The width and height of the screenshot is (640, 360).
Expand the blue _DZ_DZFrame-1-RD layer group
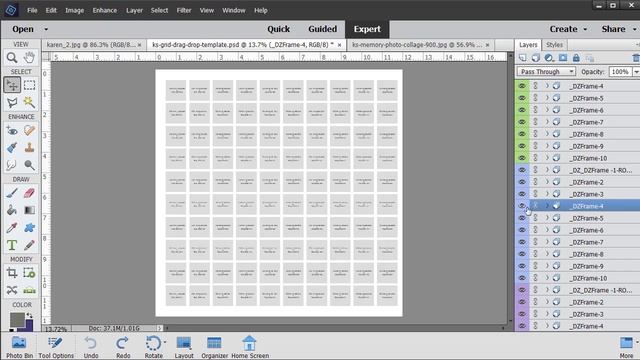point(547,170)
